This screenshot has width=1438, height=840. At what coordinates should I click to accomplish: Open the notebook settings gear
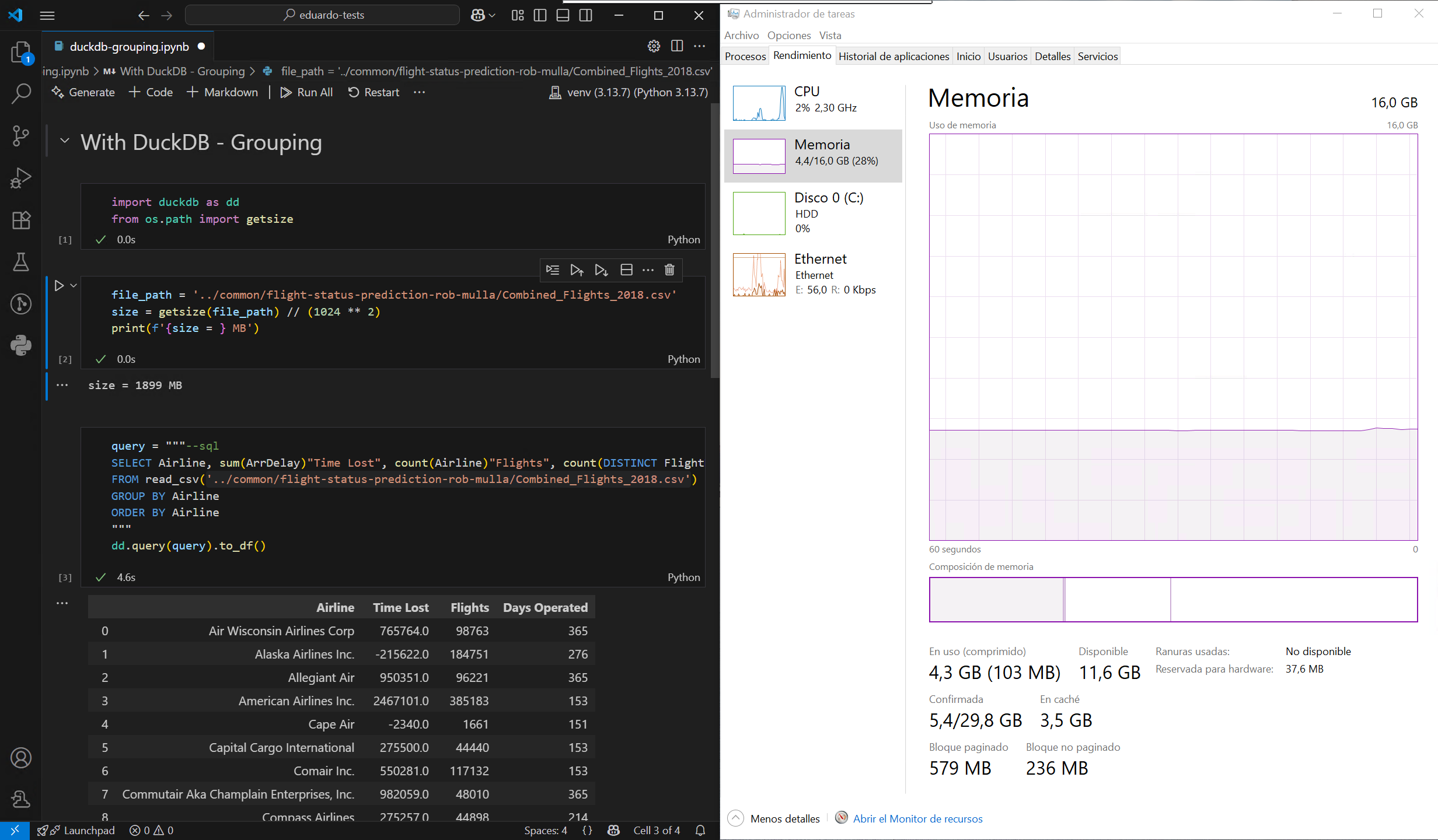point(654,46)
